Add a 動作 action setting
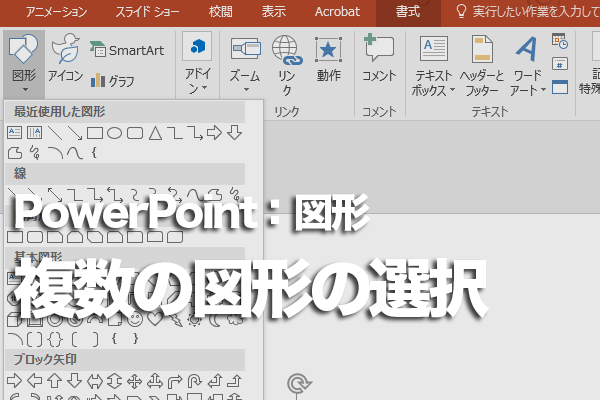 pyautogui.click(x=328, y=59)
